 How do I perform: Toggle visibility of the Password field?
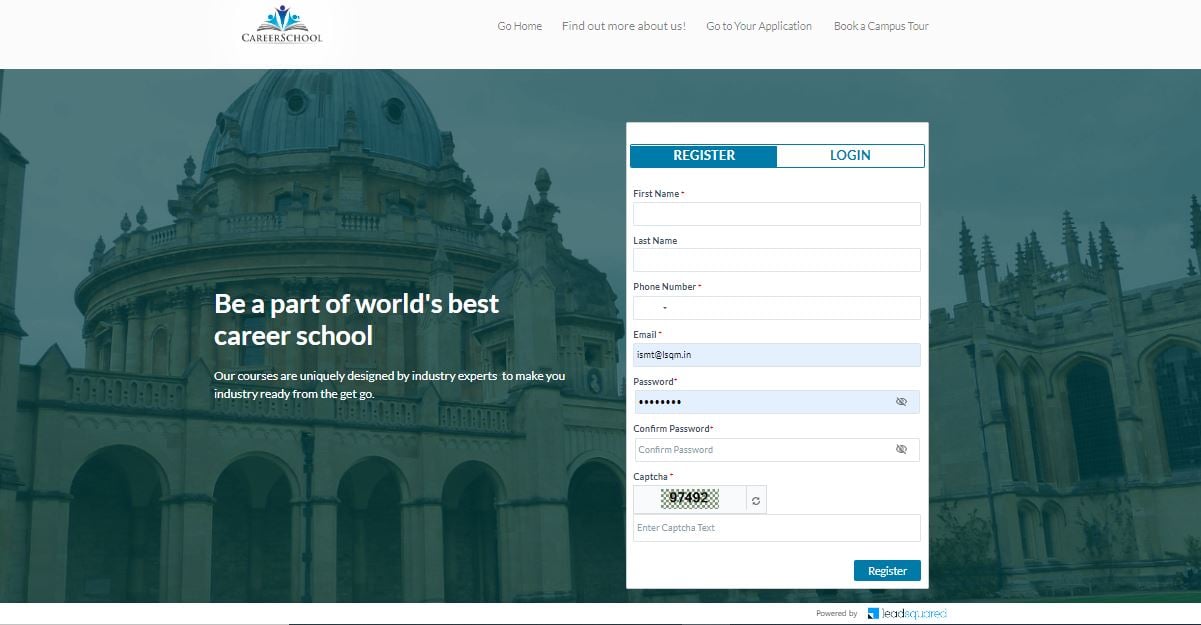pyautogui.click(x=901, y=402)
